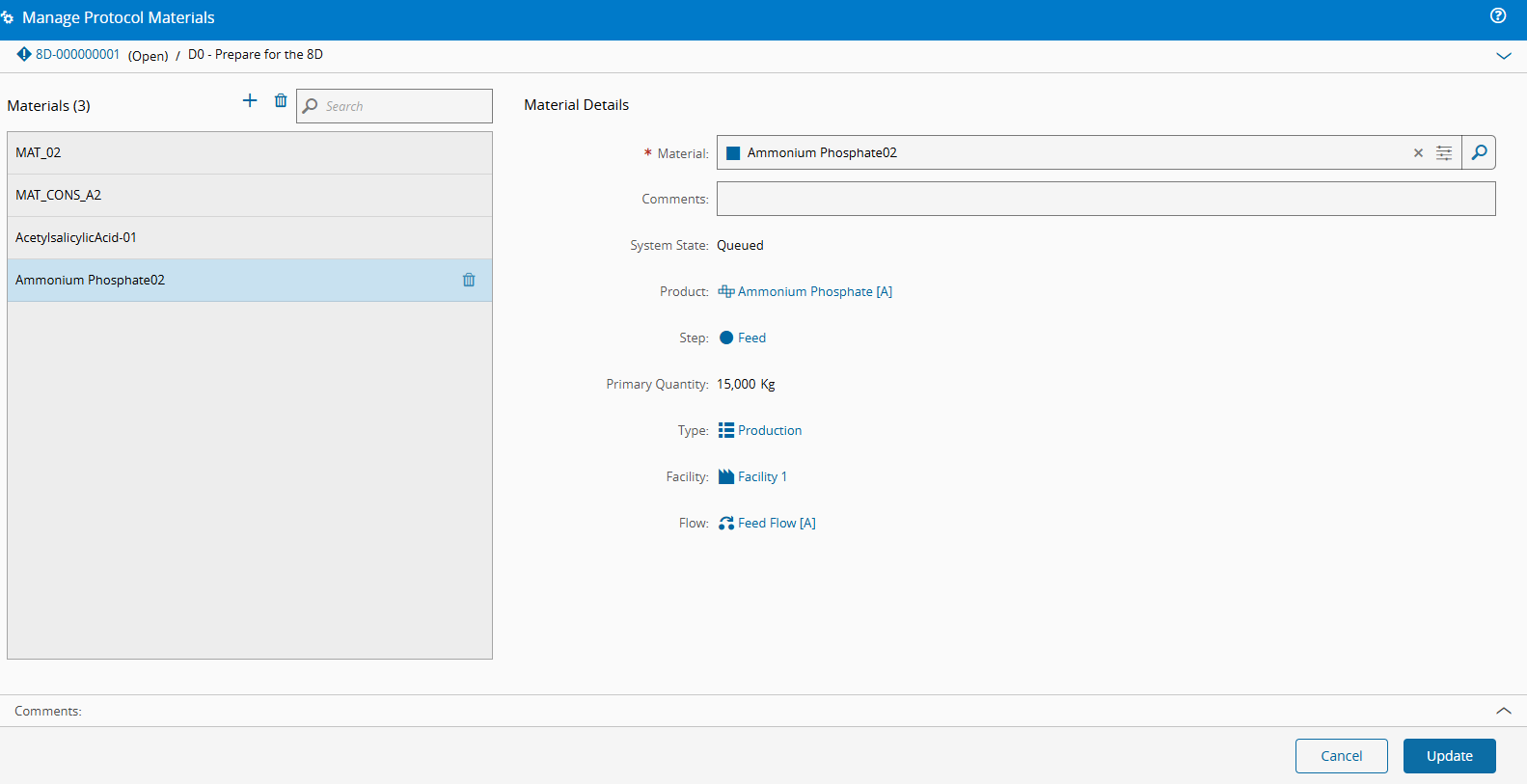Click the gear icon next to Manage Protocol Materials
Viewport: 1527px width, 784px height.
click(8, 17)
